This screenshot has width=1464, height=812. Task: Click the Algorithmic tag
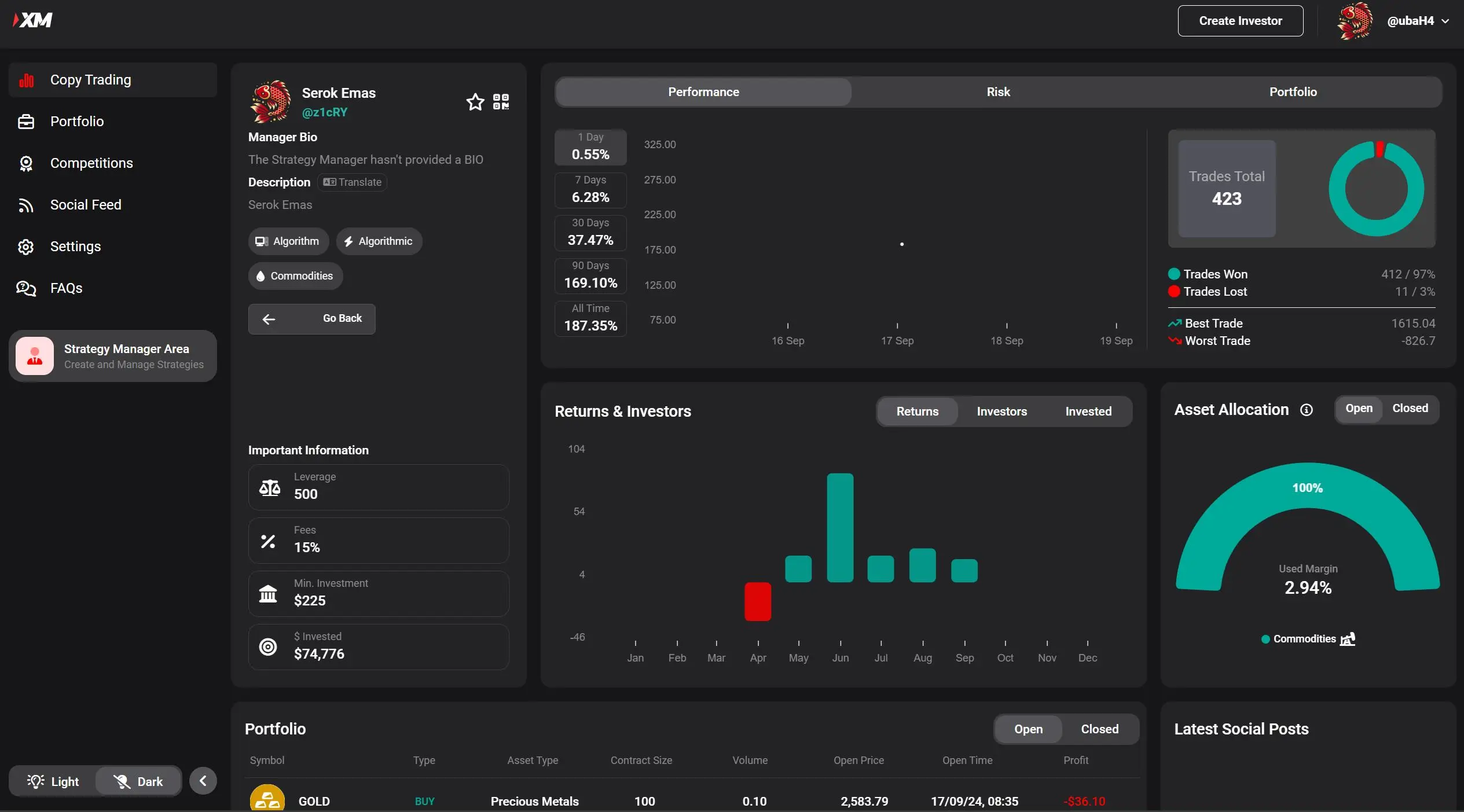click(x=379, y=241)
